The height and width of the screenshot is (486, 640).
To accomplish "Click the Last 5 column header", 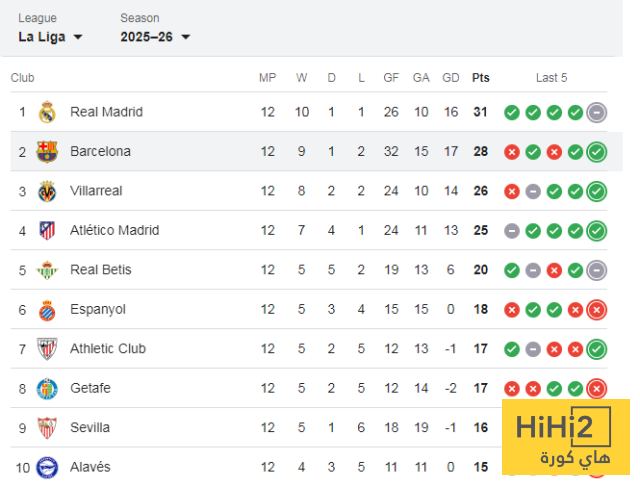I will (x=551, y=78).
